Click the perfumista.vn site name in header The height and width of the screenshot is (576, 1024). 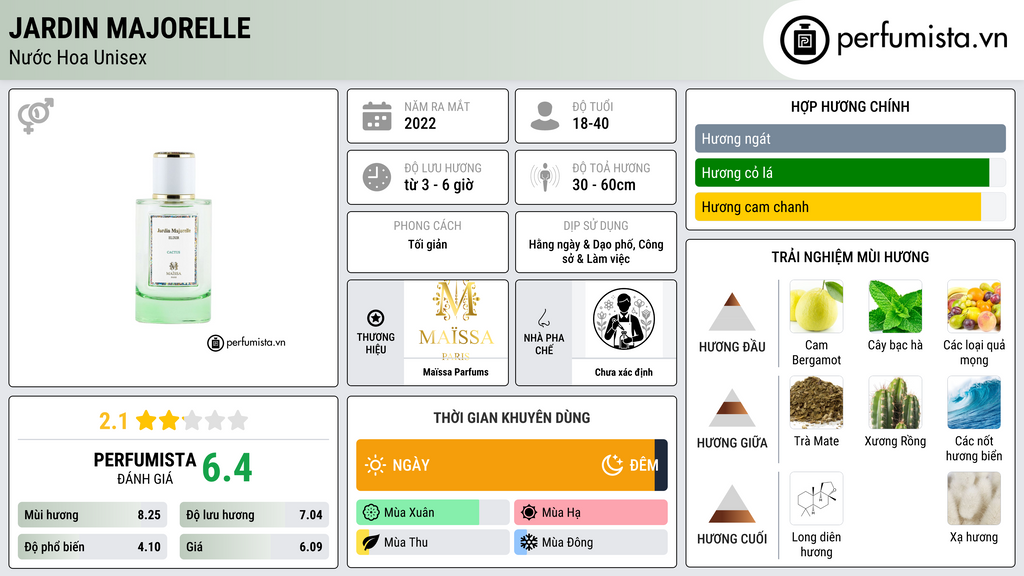[922, 38]
